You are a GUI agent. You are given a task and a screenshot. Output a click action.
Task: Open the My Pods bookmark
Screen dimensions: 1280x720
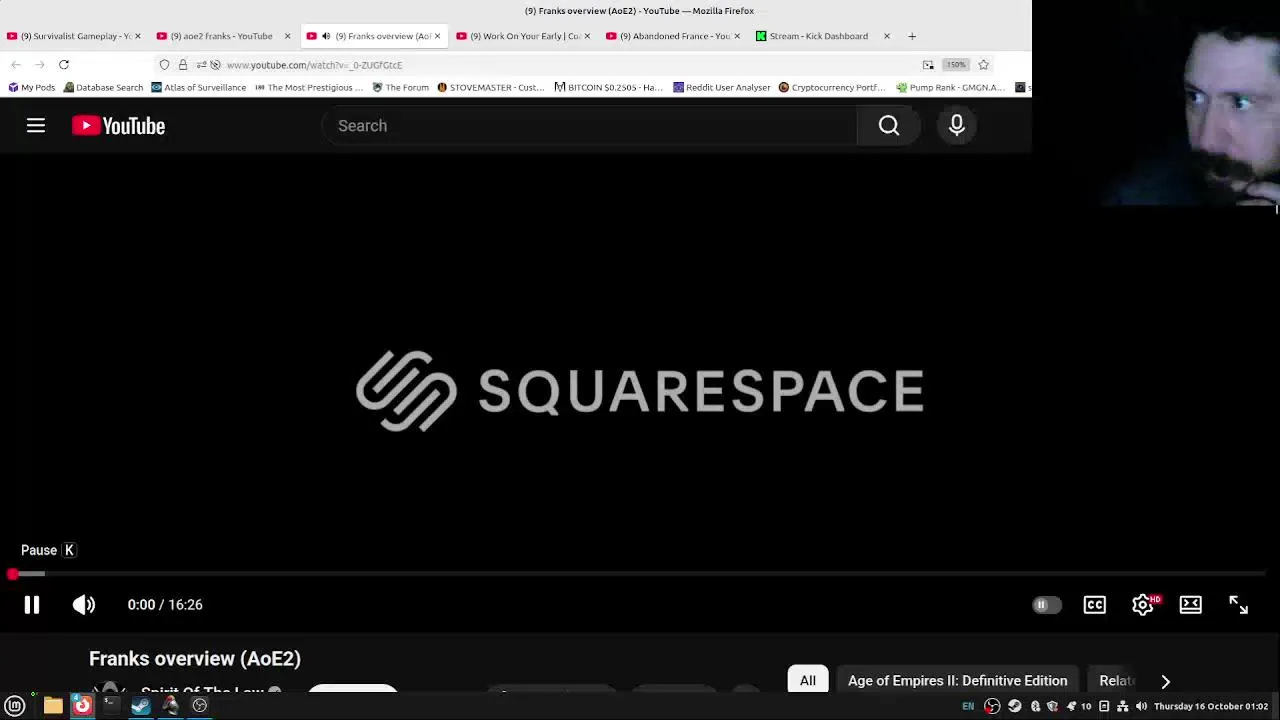[x=32, y=87]
